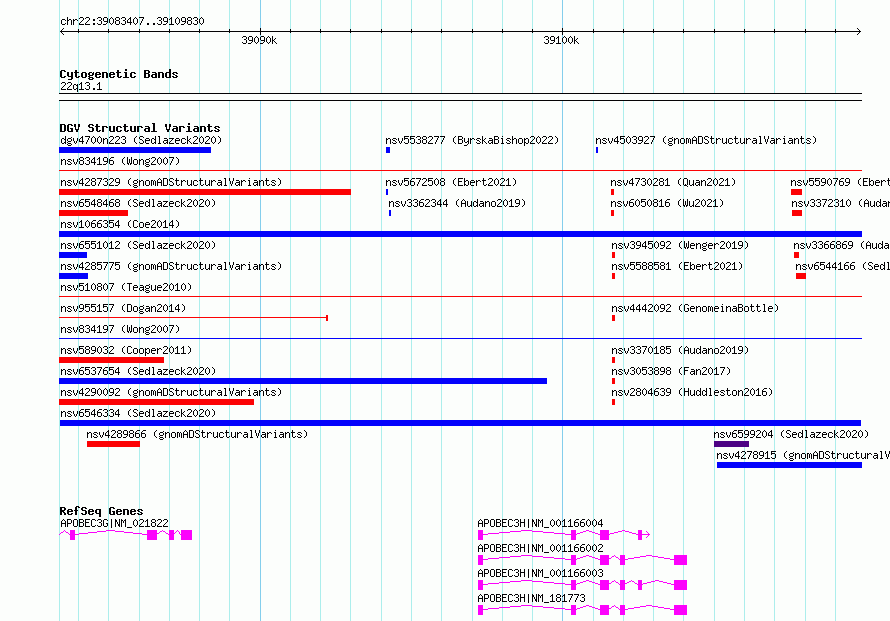Click the RefSeq Genes track title
Screen dimensions: 890x621
[101, 511]
